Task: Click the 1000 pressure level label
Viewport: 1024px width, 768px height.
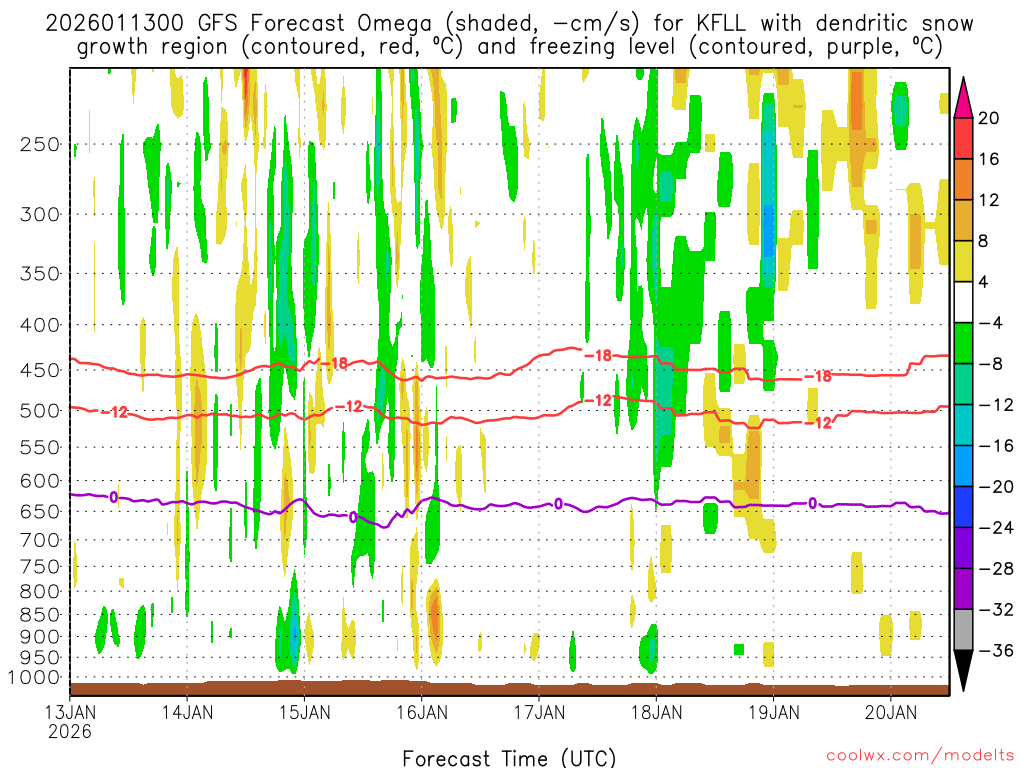Action: coord(34,678)
